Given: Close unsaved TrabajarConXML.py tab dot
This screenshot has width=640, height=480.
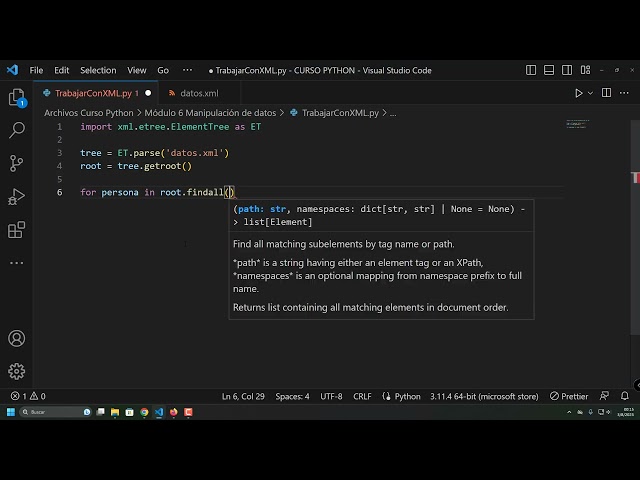Looking at the screenshot, I should tap(148, 93).
